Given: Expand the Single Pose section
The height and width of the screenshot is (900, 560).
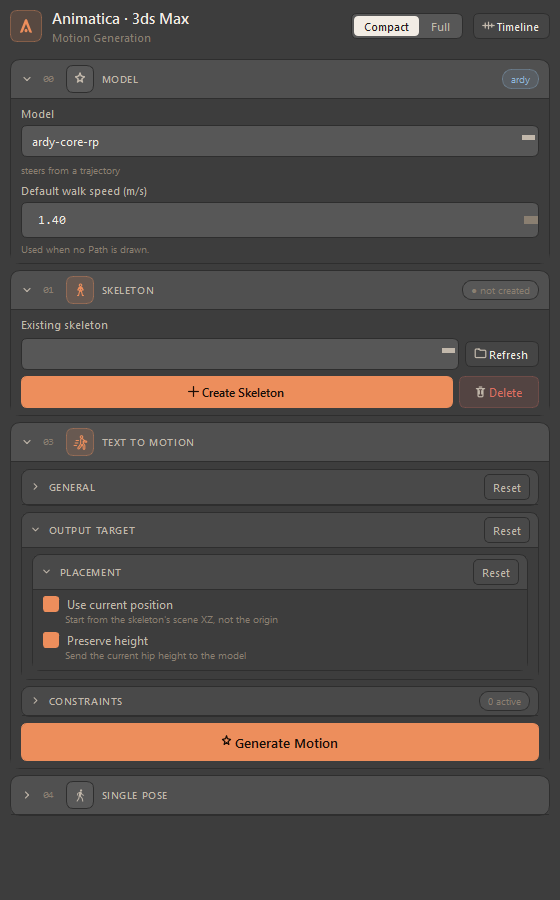Looking at the screenshot, I should (x=27, y=795).
